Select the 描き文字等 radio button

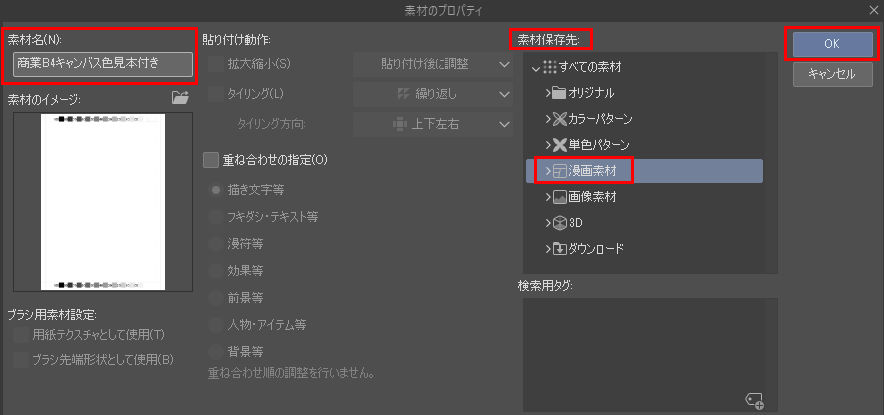coord(215,190)
